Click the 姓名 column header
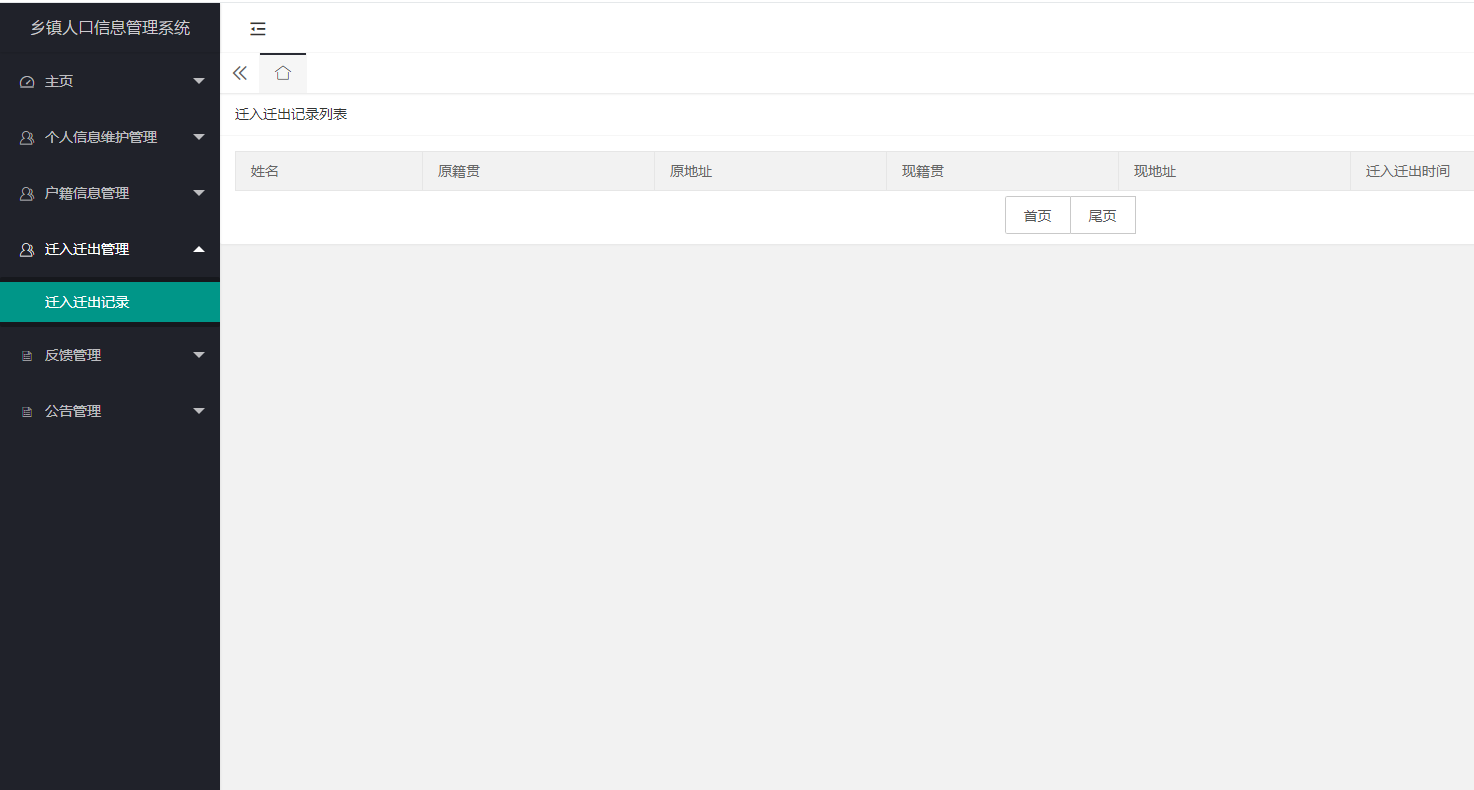1474x790 pixels. [x=329, y=171]
